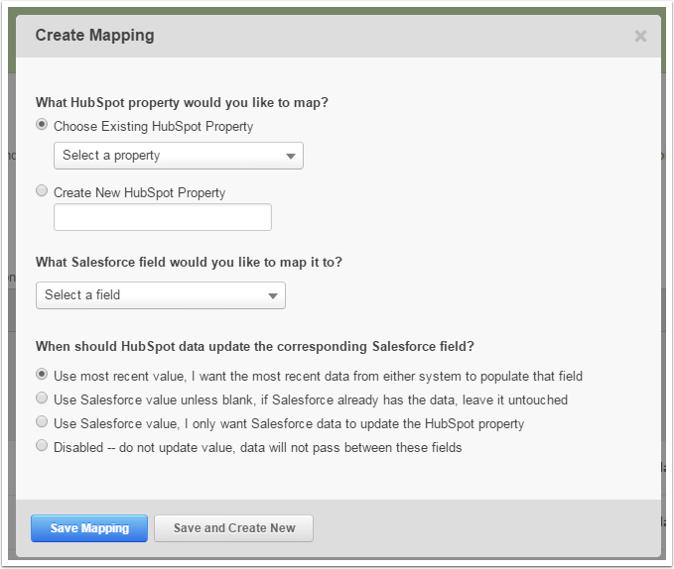Click the Save Mapping button
The image size is (674, 569).
click(89, 528)
